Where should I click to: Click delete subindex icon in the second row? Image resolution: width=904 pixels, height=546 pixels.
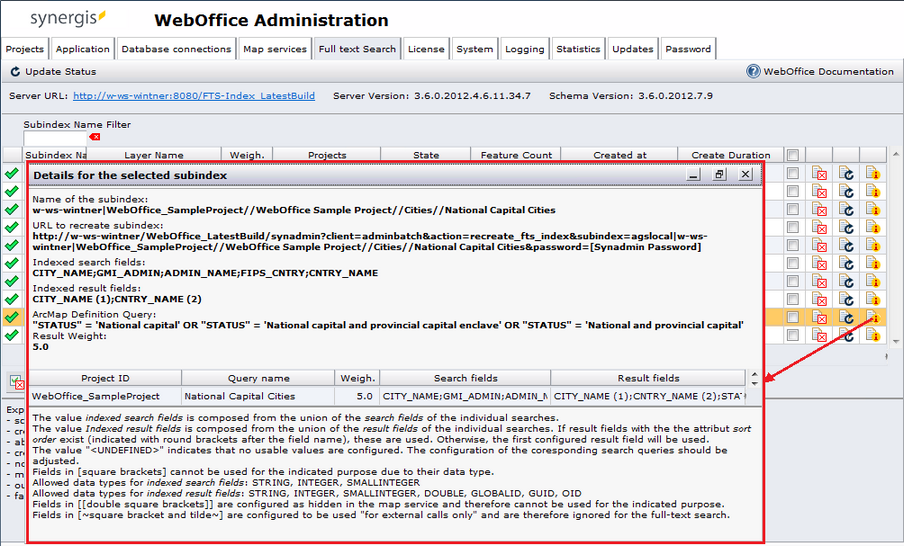(x=819, y=191)
